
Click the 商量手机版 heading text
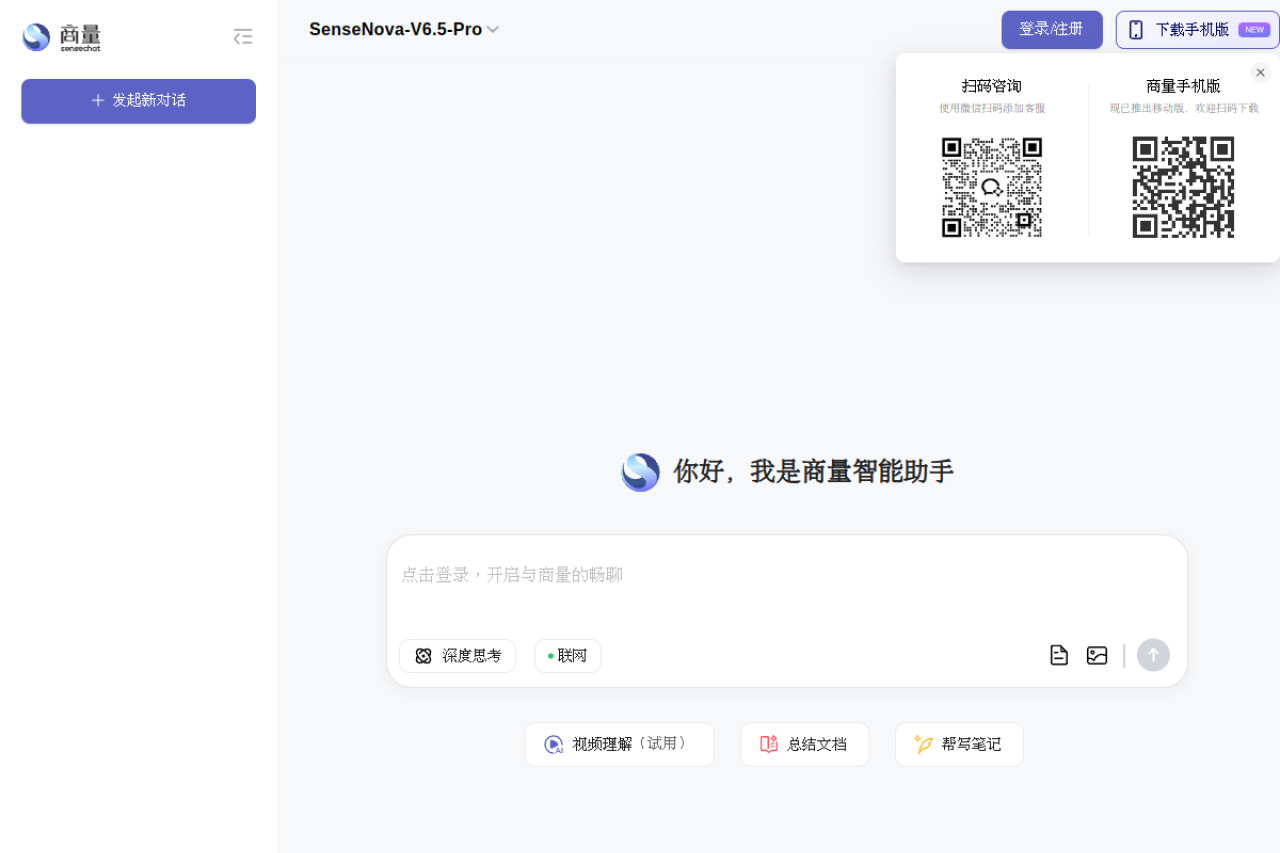(x=1183, y=86)
